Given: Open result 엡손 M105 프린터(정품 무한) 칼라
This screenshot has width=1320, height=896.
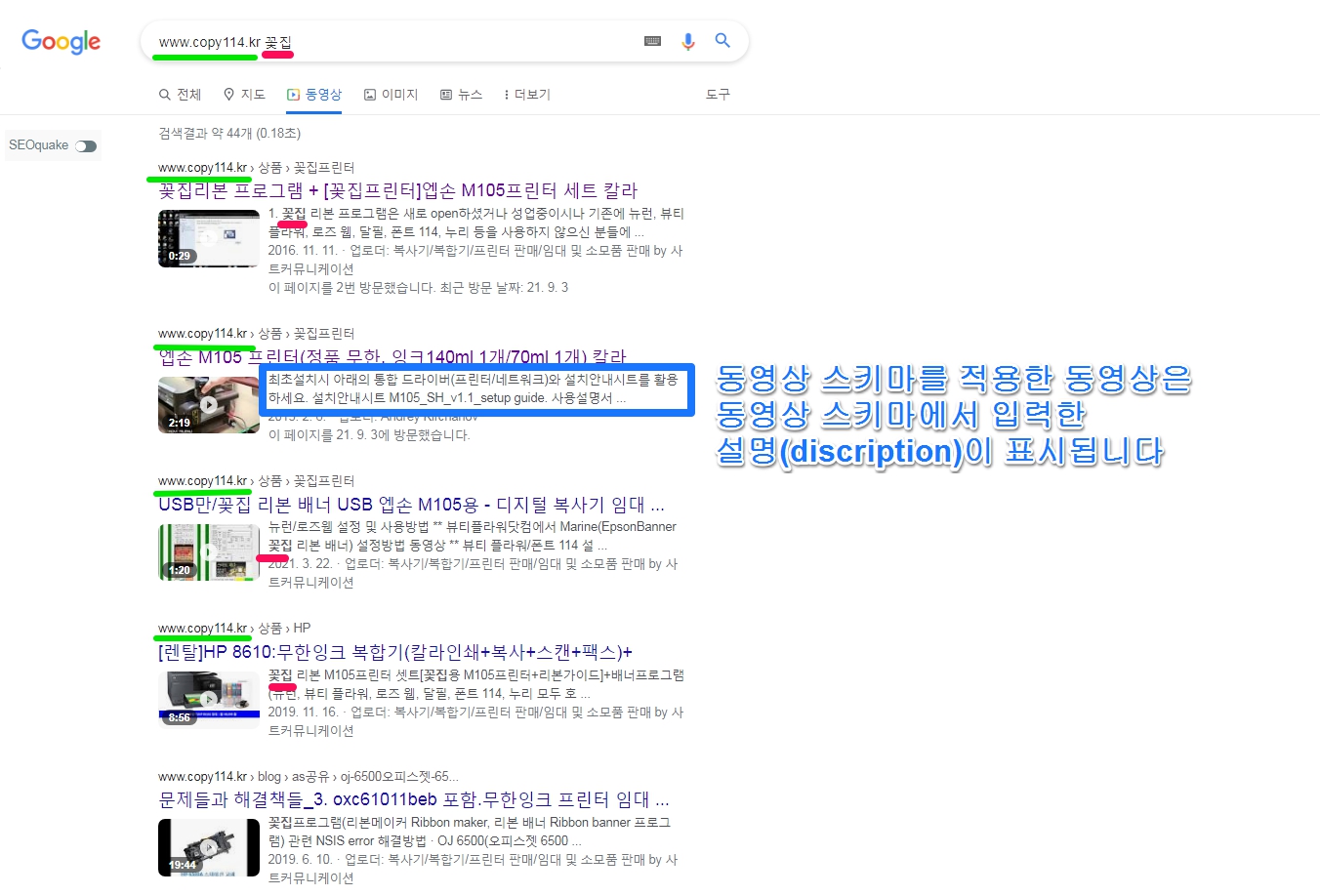Looking at the screenshot, I should [x=392, y=356].
